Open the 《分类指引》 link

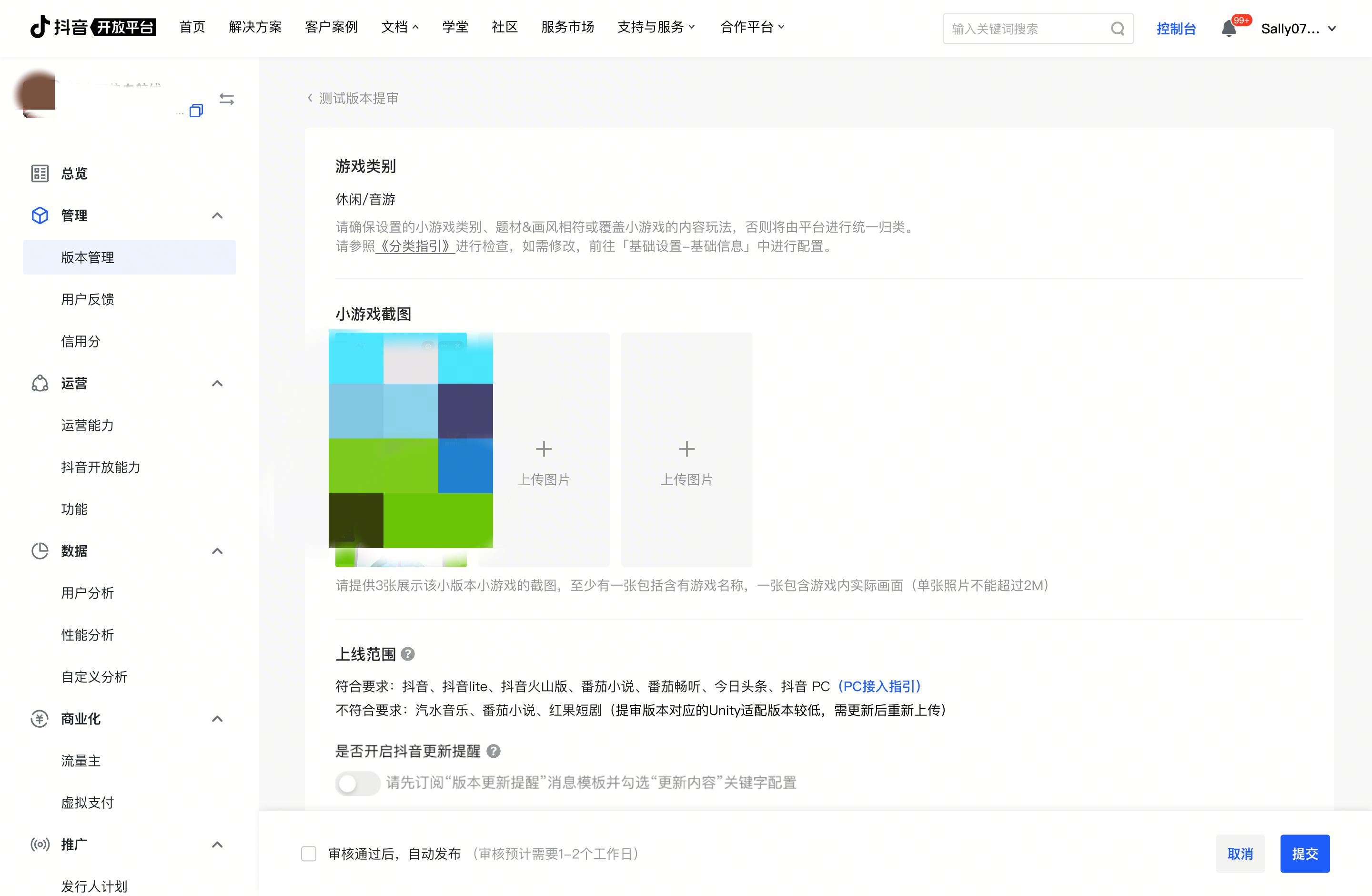[415, 246]
